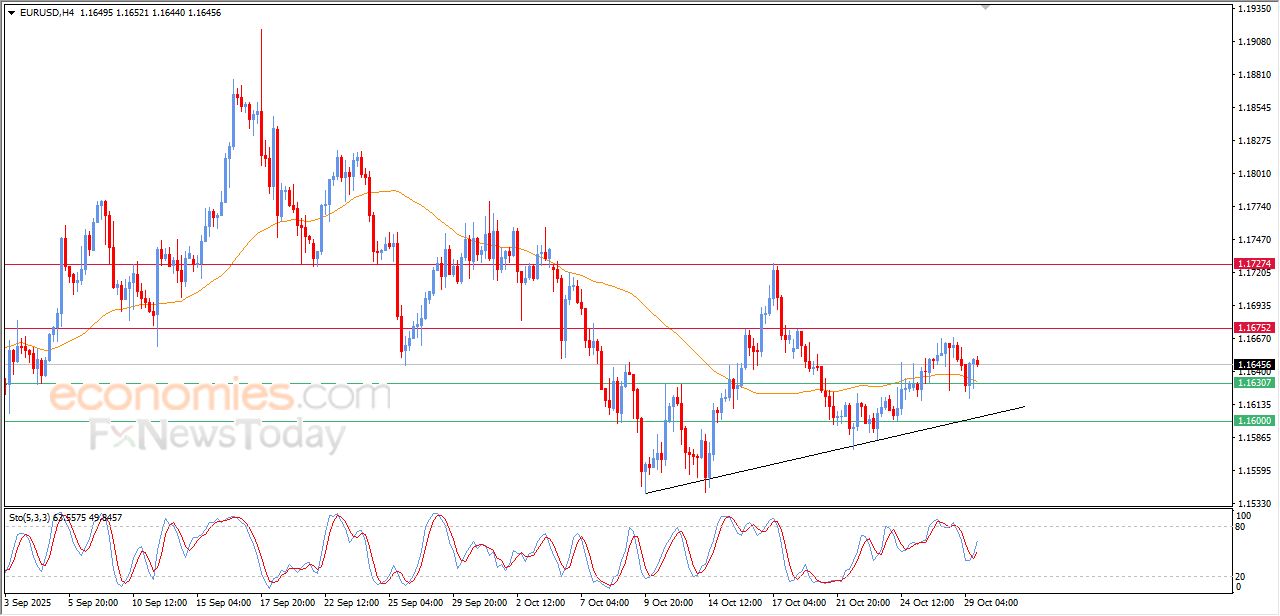Click the 3 Sep 2025 date label
This screenshot has height=616, width=1280.
[x=26, y=603]
